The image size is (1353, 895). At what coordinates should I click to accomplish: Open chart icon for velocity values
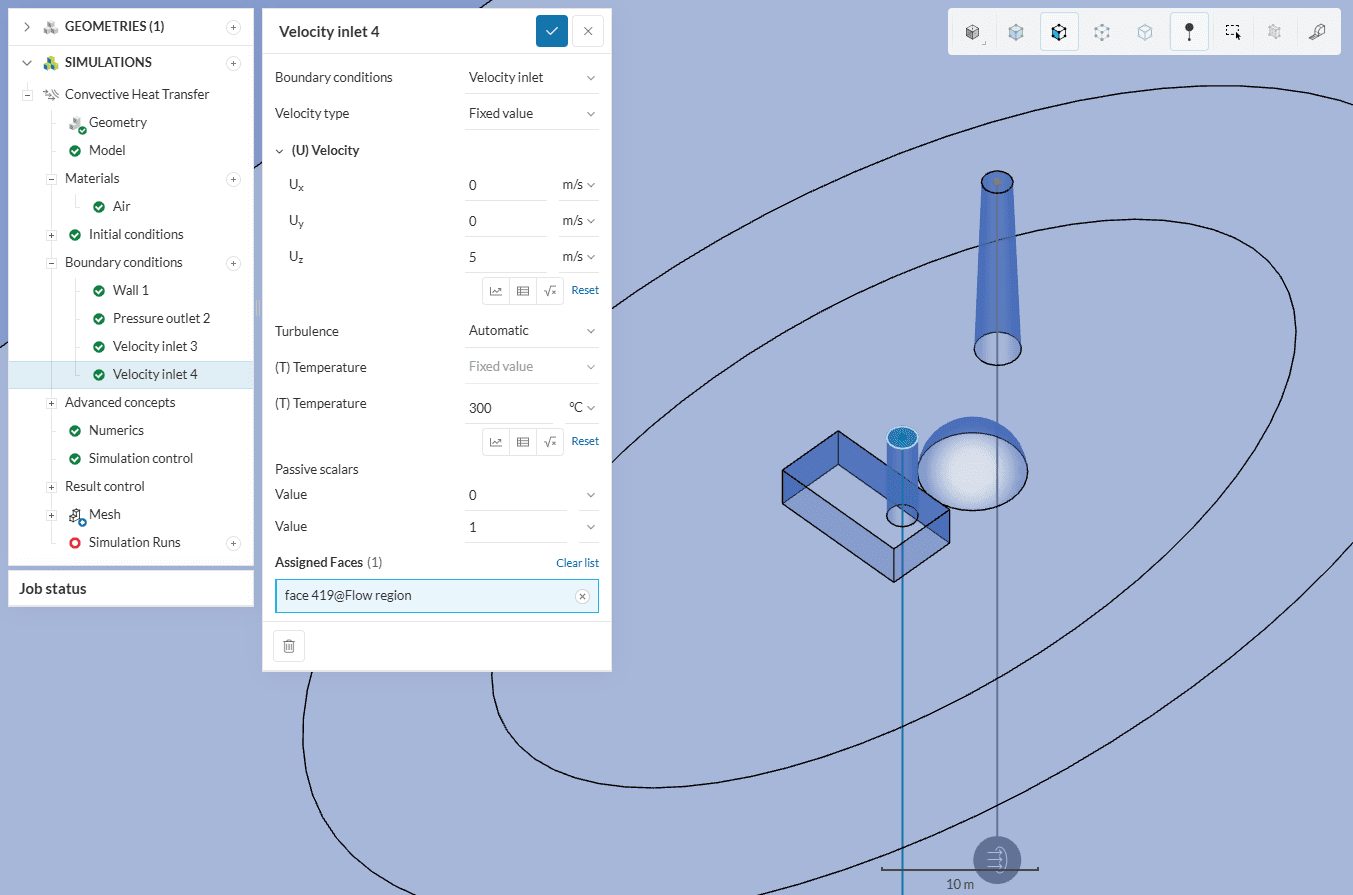pyautogui.click(x=496, y=290)
